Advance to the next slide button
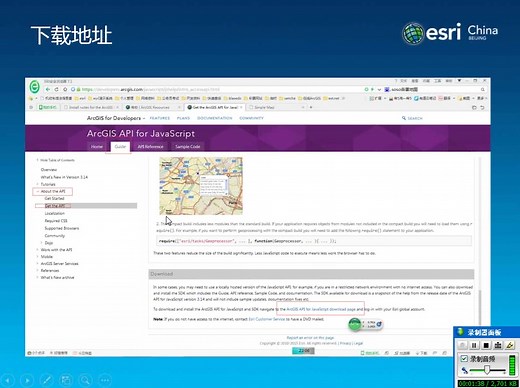The width and height of the screenshot is (520, 388). (x=27, y=380)
